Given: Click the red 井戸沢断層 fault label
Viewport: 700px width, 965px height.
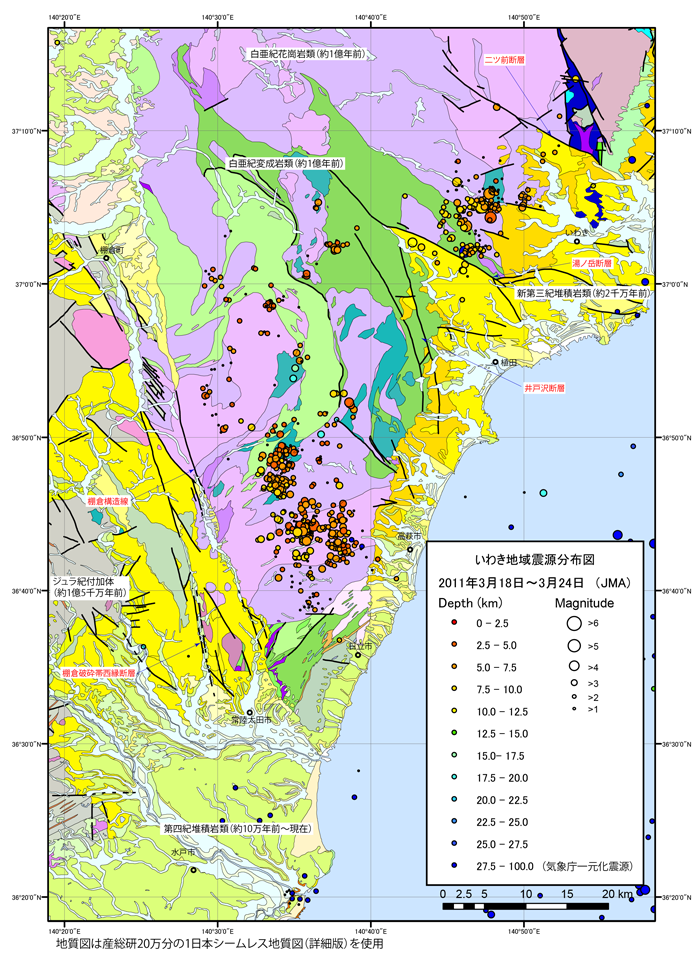Looking at the screenshot, I should (544, 388).
